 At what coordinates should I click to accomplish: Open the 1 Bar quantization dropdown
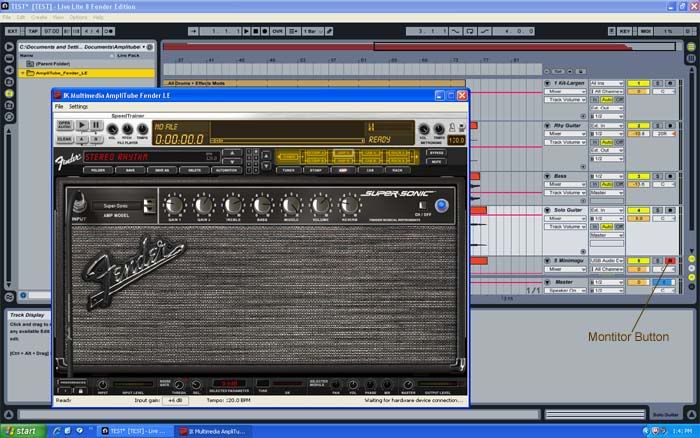tap(313, 31)
